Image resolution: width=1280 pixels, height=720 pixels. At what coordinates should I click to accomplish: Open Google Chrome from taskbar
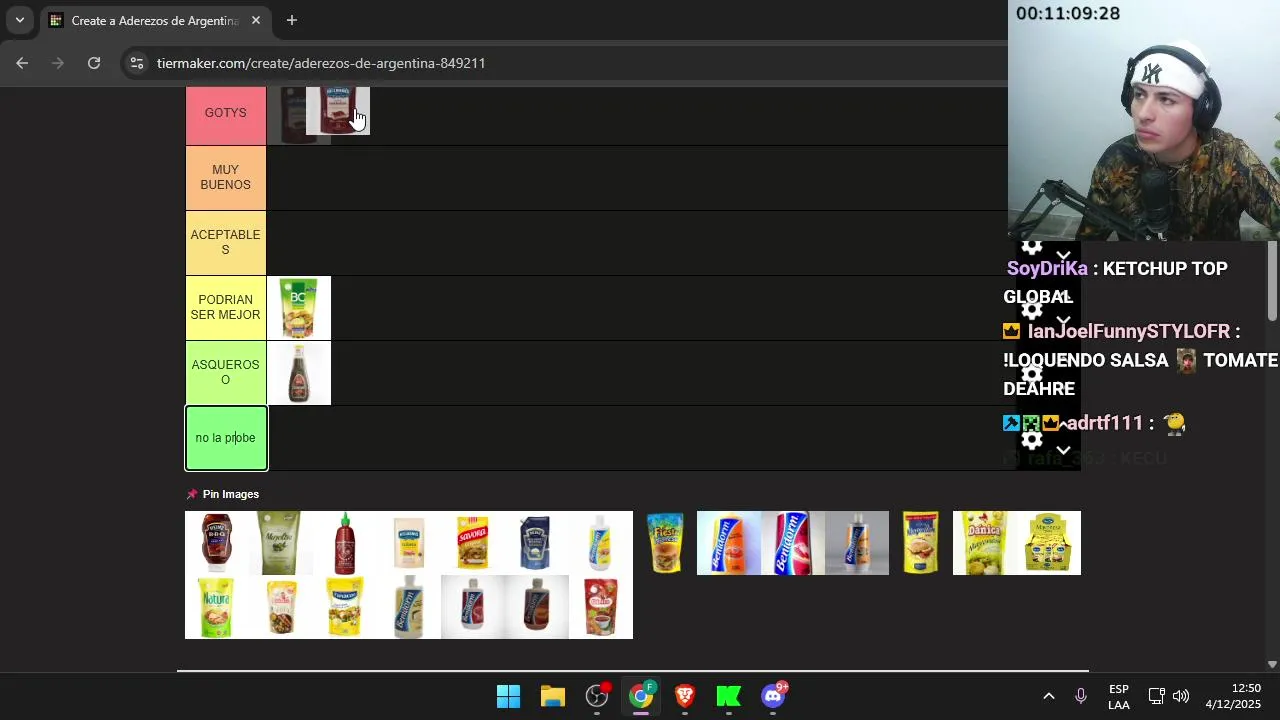(641, 696)
